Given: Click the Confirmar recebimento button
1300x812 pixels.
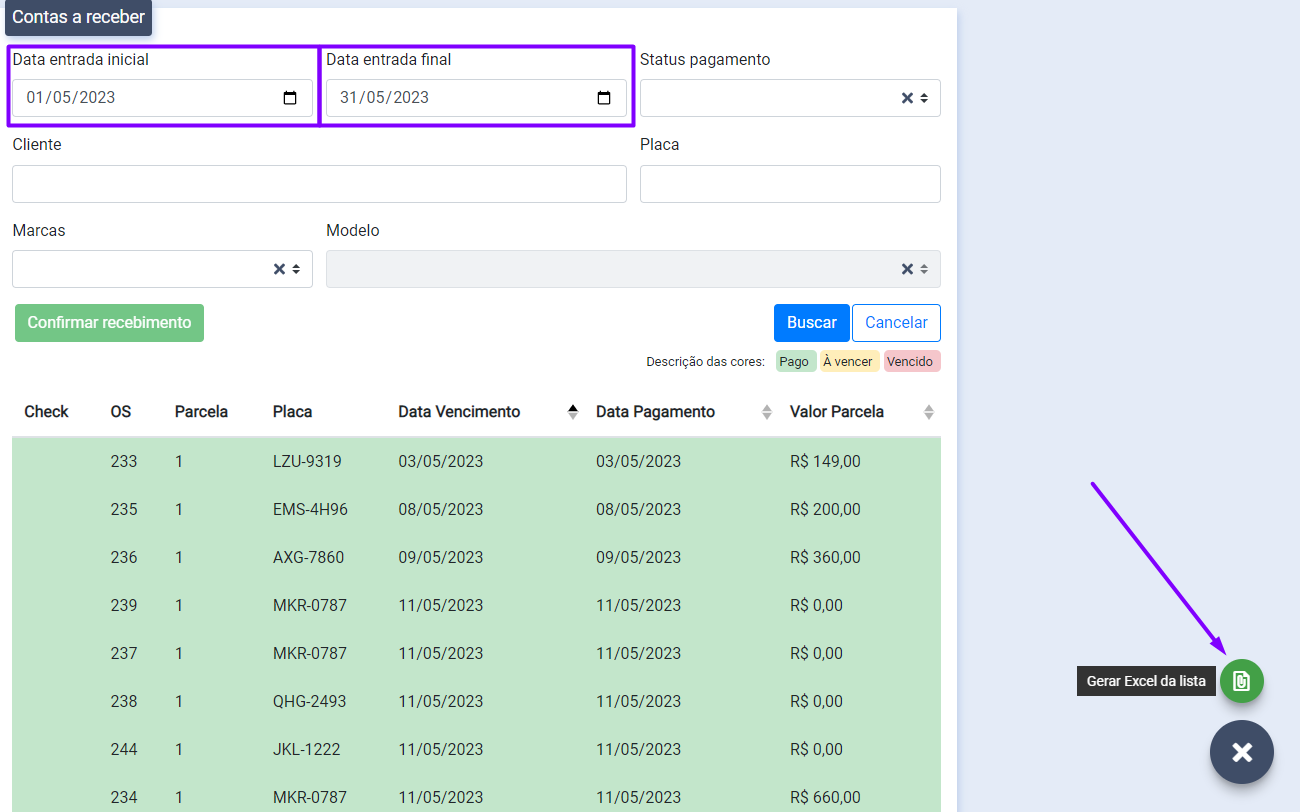Looking at the screenshot, I should point(109,323).
